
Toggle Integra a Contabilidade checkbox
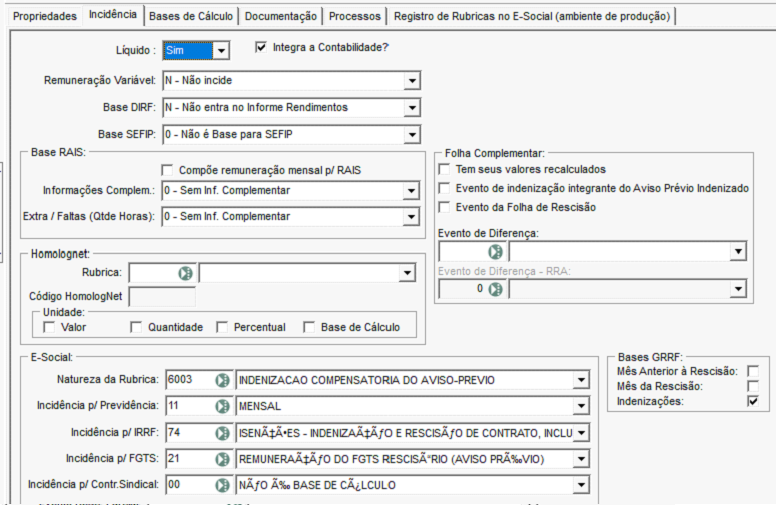[x=261, y=48]
